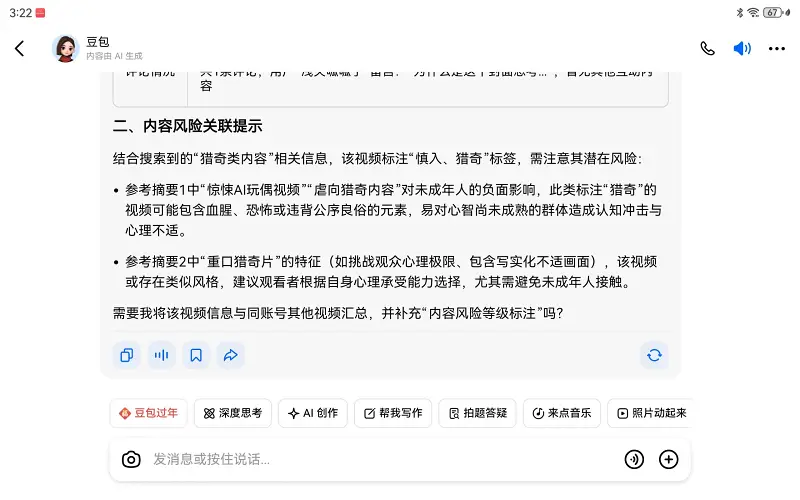800x500 pixels.
Task: Open the three-dot more options menu
Action: [x=777, y=48]
